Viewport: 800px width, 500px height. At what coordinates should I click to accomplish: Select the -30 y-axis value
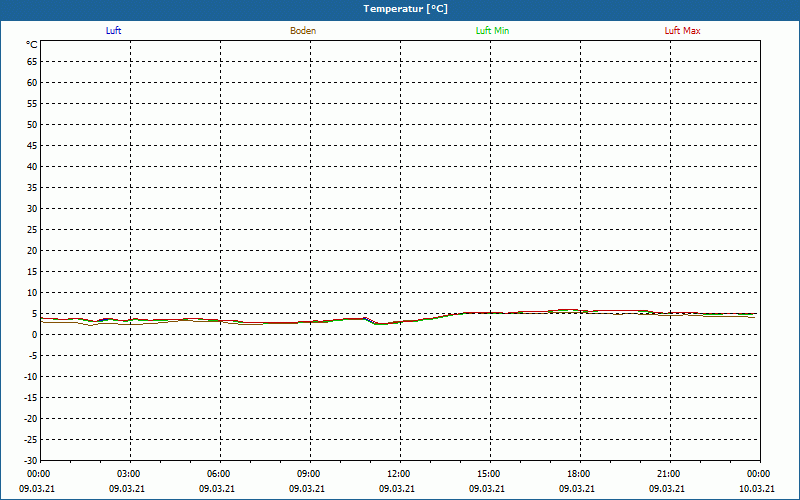pyautogui.click(x=31, y=461)
